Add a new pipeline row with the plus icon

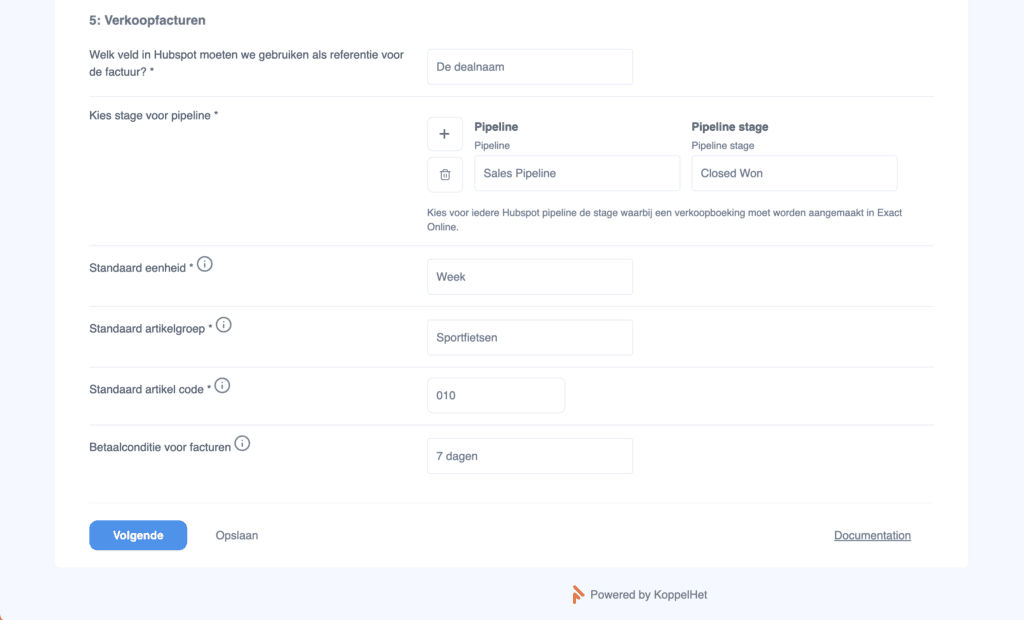444,133
